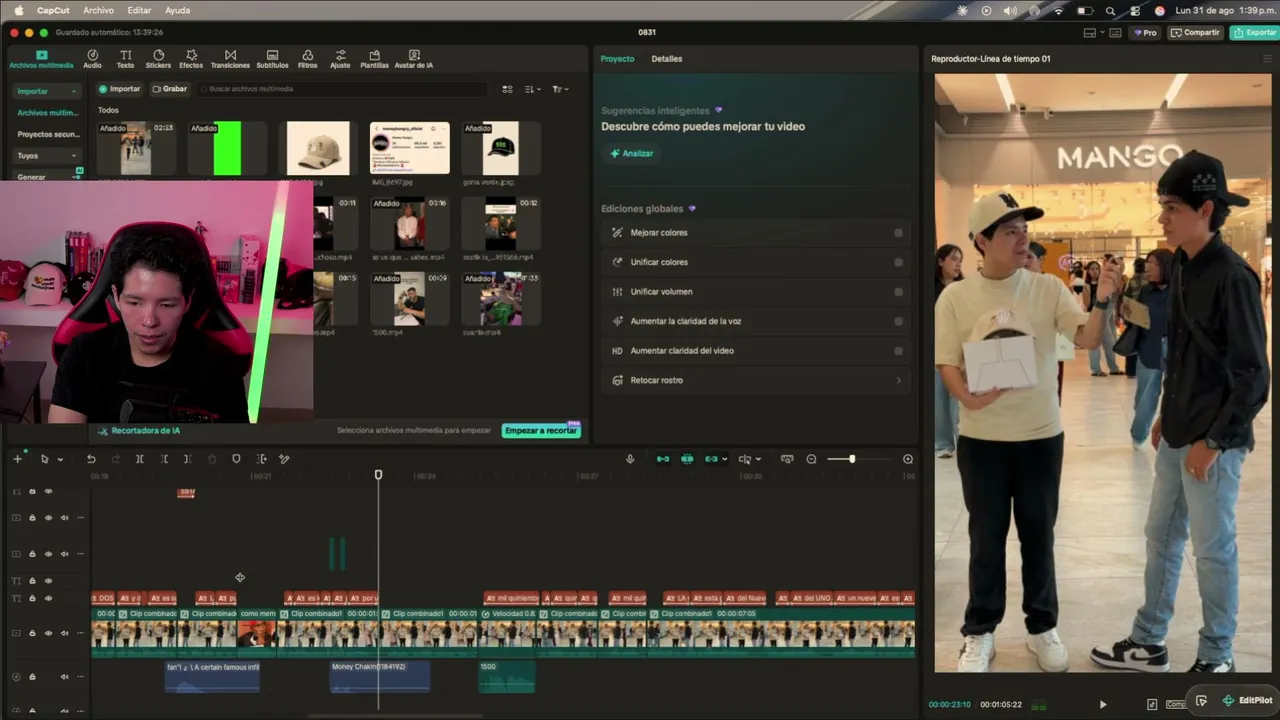This screenshot has width=1280, height=720.
Task: Switch to the Detalles tab
Action: (x=667, y=59)
